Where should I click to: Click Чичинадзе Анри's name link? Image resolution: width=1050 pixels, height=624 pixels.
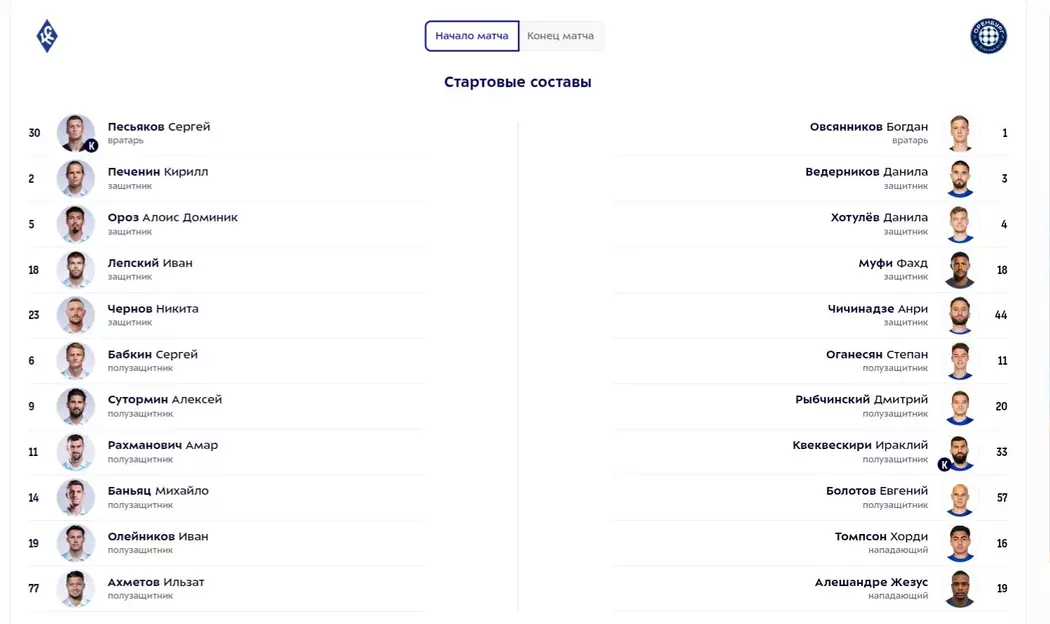[x=877, y=309]
